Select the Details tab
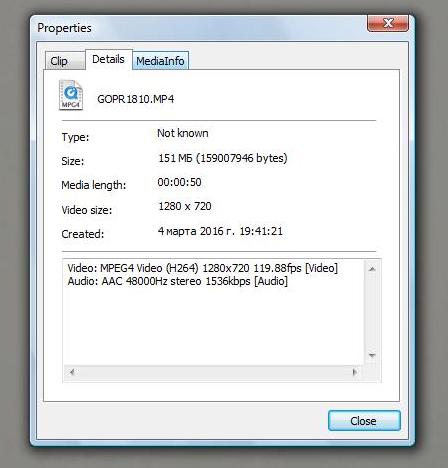The height and width of the screenshot is (468, 448). click(108, 59)
